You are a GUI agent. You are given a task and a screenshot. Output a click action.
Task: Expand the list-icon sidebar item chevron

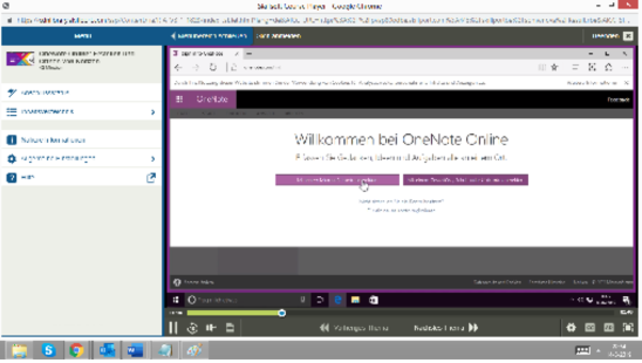[x=153, y=112]
